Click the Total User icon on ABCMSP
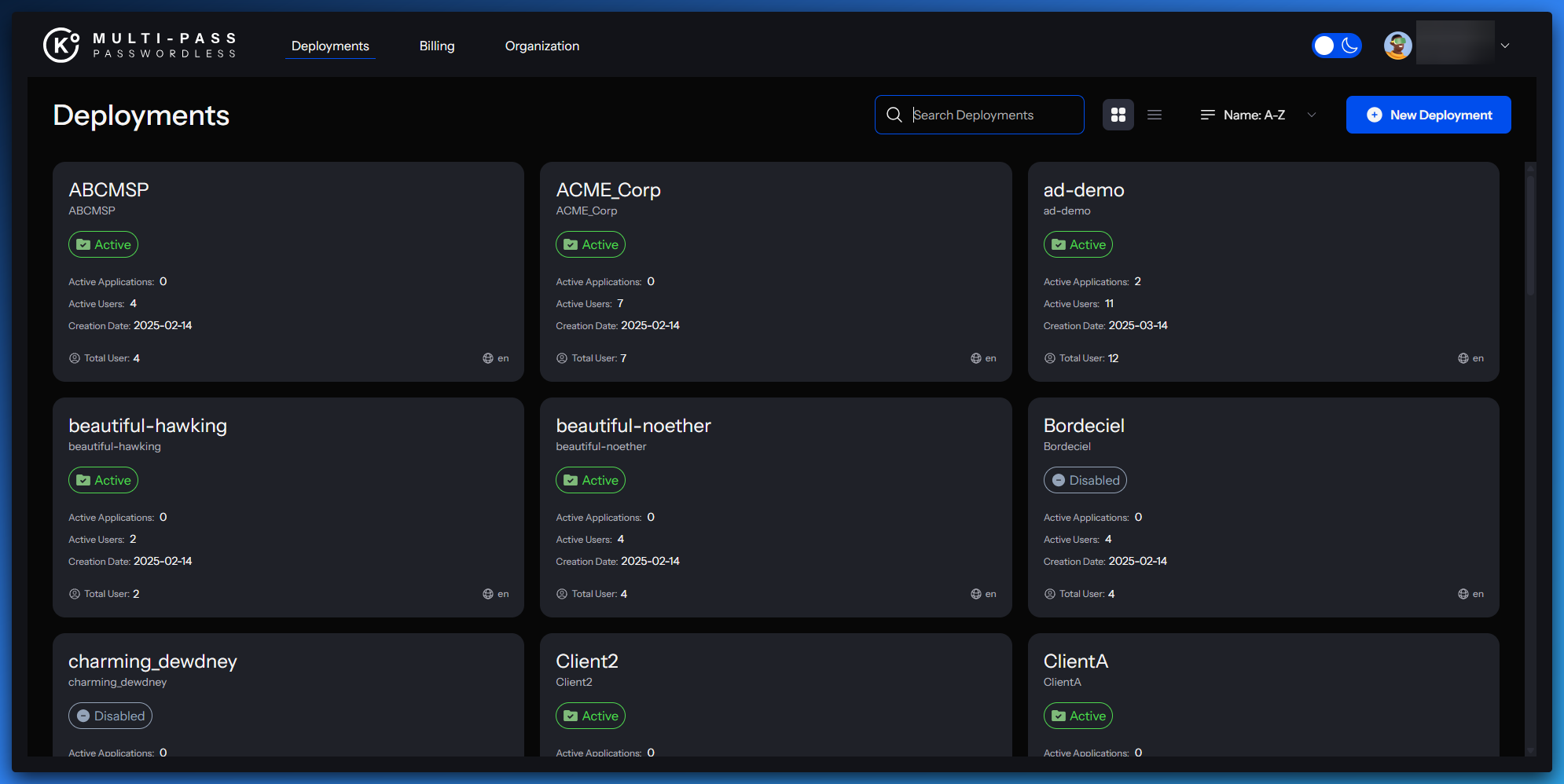Viewport: 1564px width, 784px height. click(x=75, y=358)
